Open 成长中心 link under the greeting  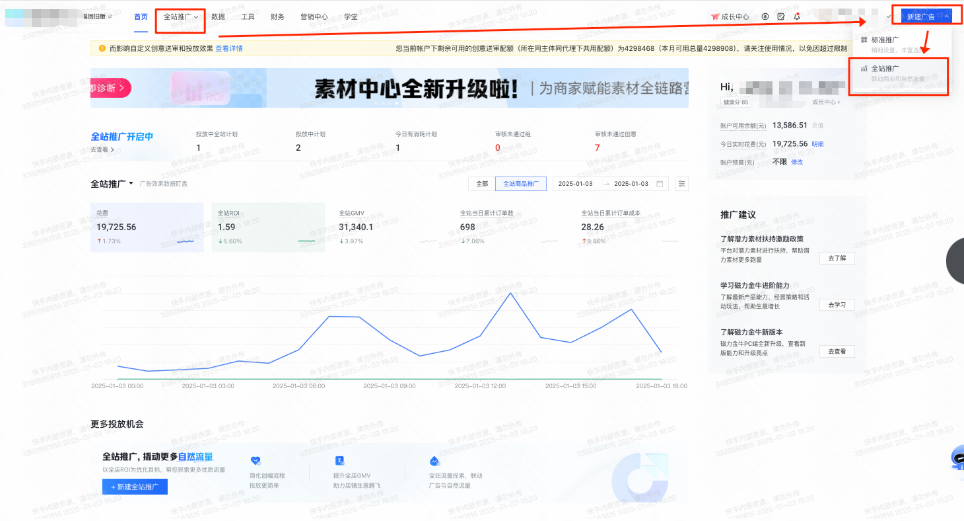(x=826, y=102)
